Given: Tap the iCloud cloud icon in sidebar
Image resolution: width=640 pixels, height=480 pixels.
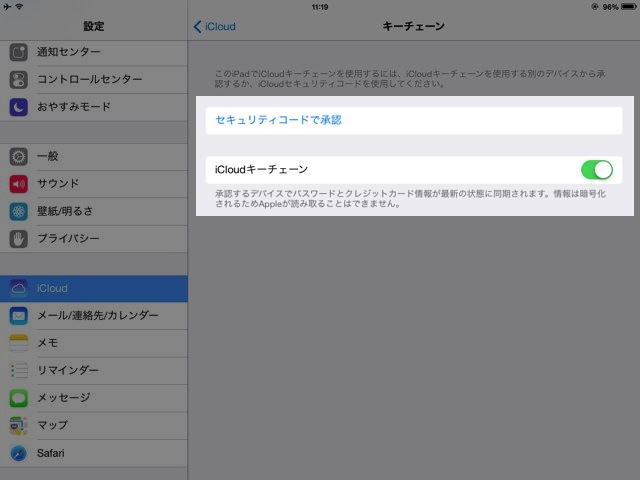Looking at the screenshot, I should tap(18, 289).
